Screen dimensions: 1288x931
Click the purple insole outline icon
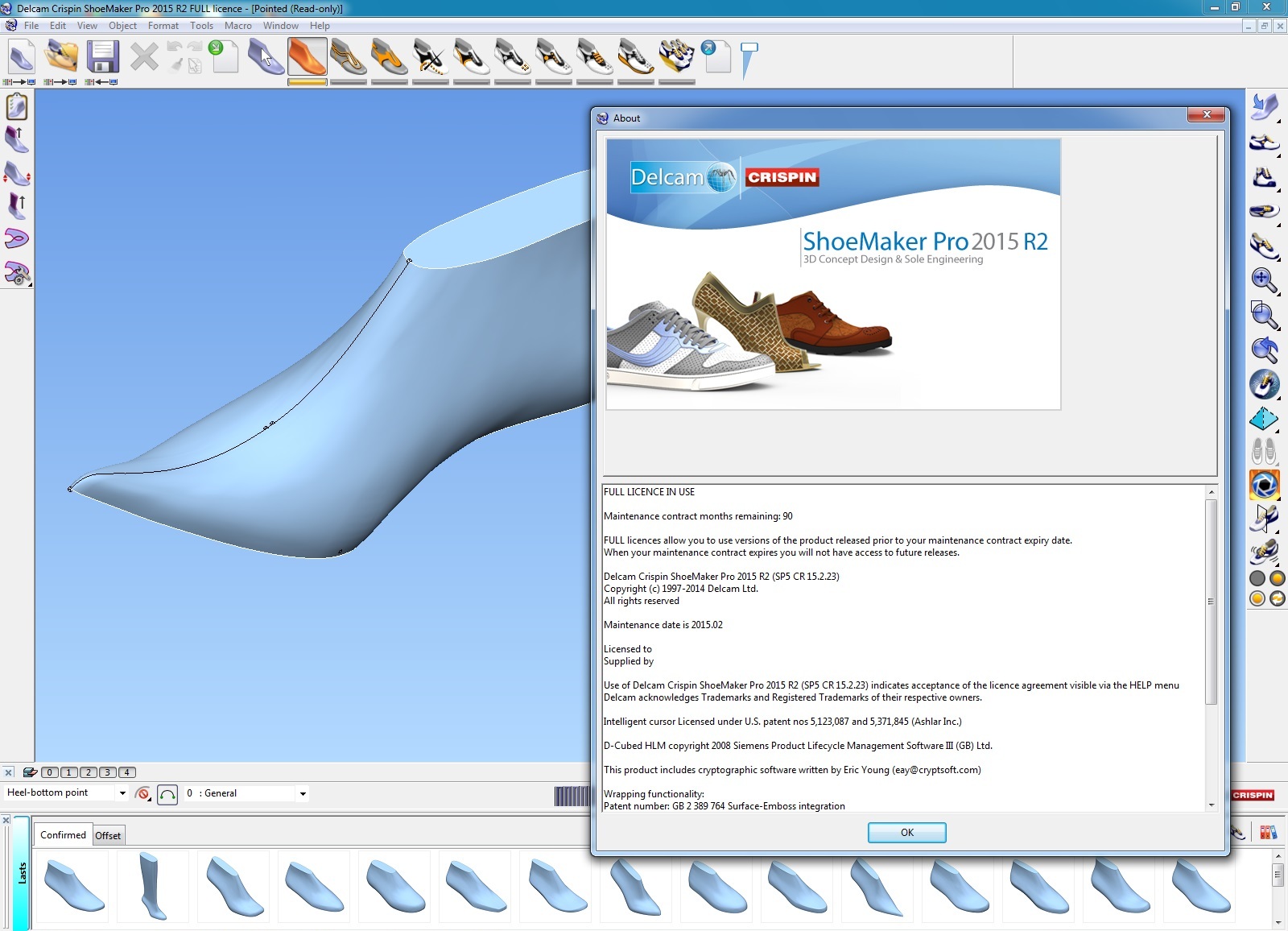click(x=17, y=238)
